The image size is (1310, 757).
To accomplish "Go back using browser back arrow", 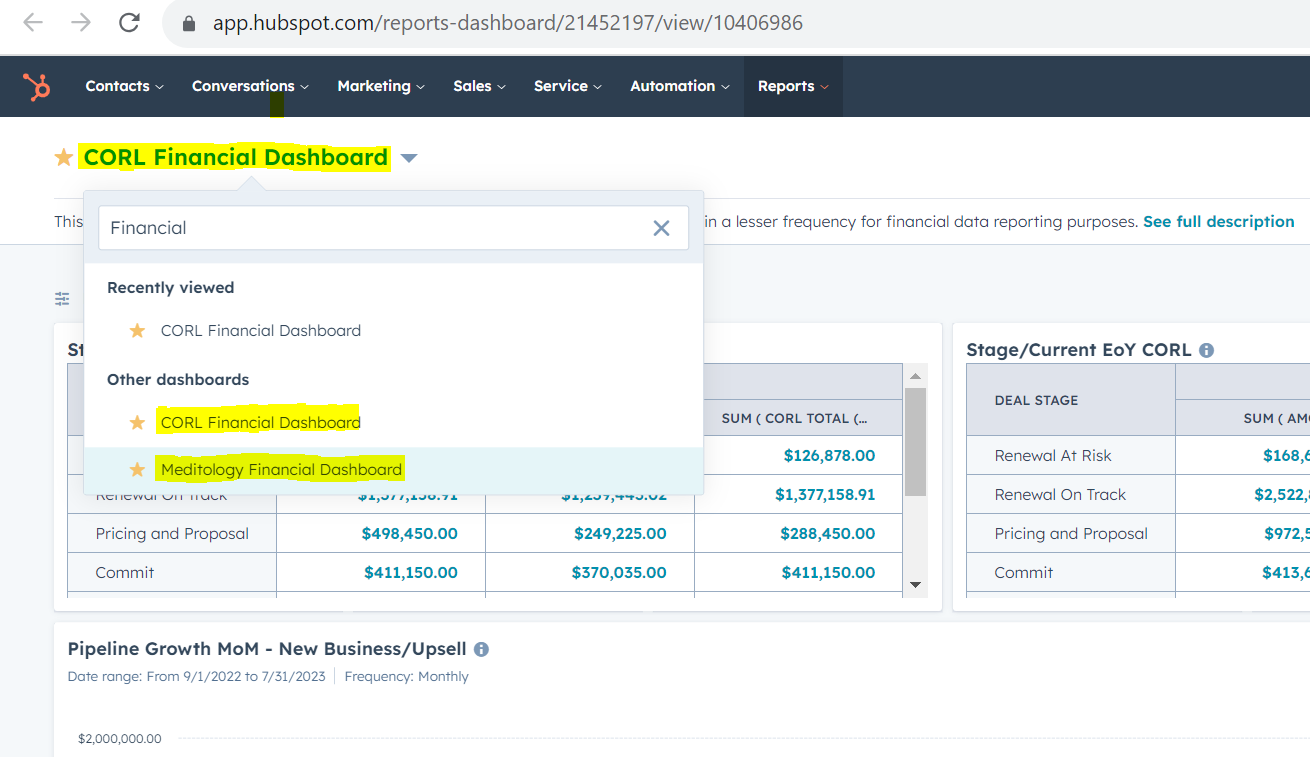I will coord(33,22).
